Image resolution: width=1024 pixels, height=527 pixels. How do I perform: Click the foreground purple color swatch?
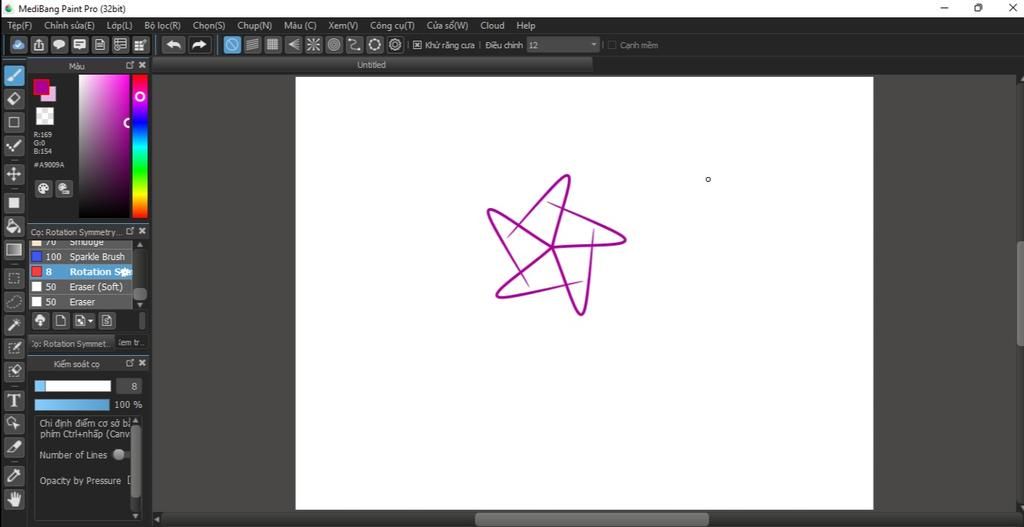point(41,86)
